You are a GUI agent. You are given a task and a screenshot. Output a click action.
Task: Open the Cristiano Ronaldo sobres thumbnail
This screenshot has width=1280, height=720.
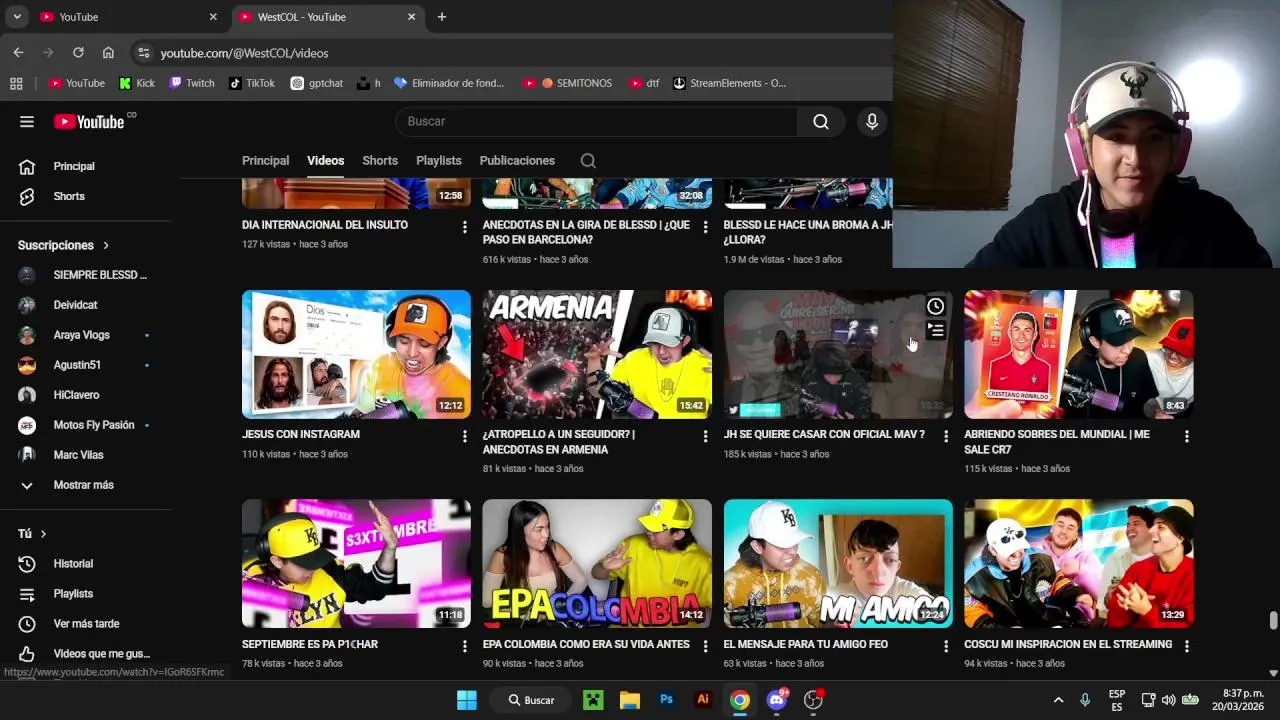coord(1079,354)
